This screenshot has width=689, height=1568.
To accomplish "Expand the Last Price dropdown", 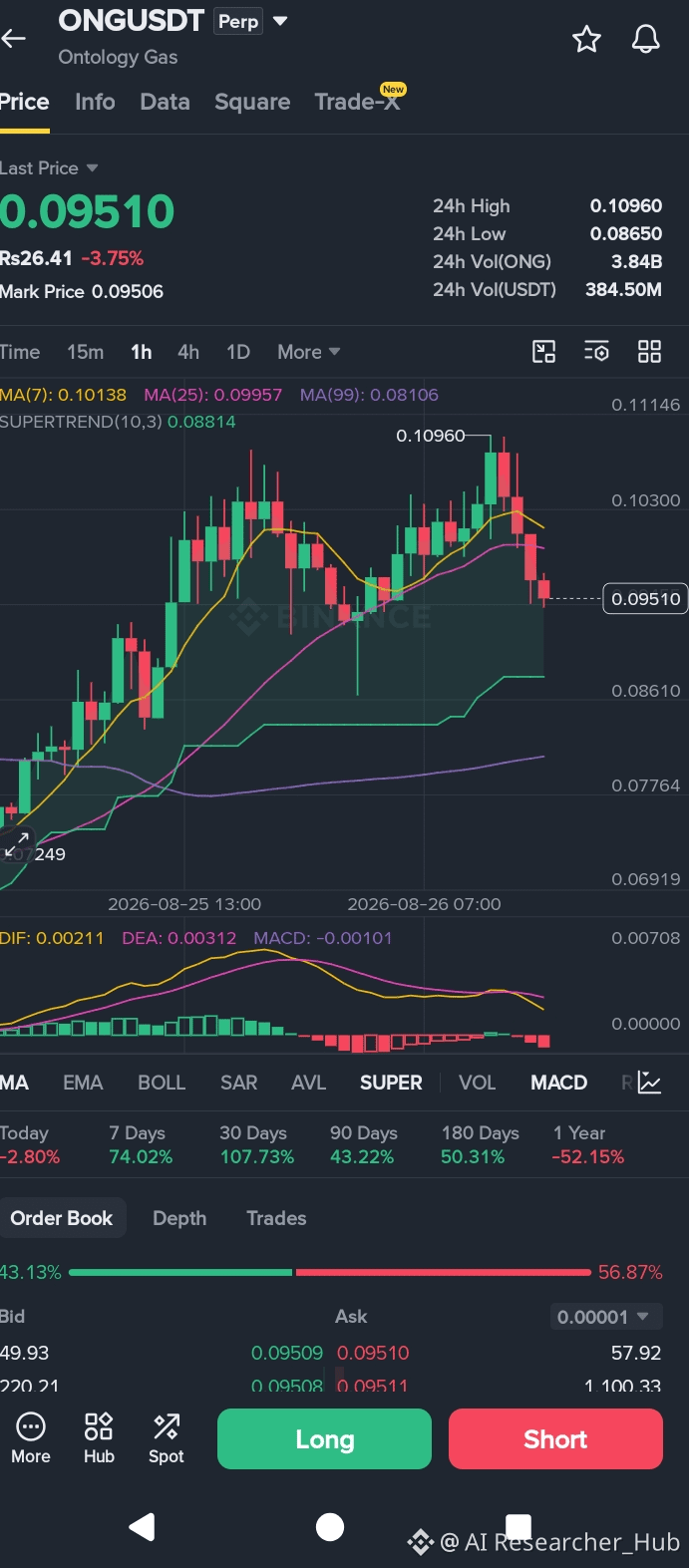I will (49, 167).
